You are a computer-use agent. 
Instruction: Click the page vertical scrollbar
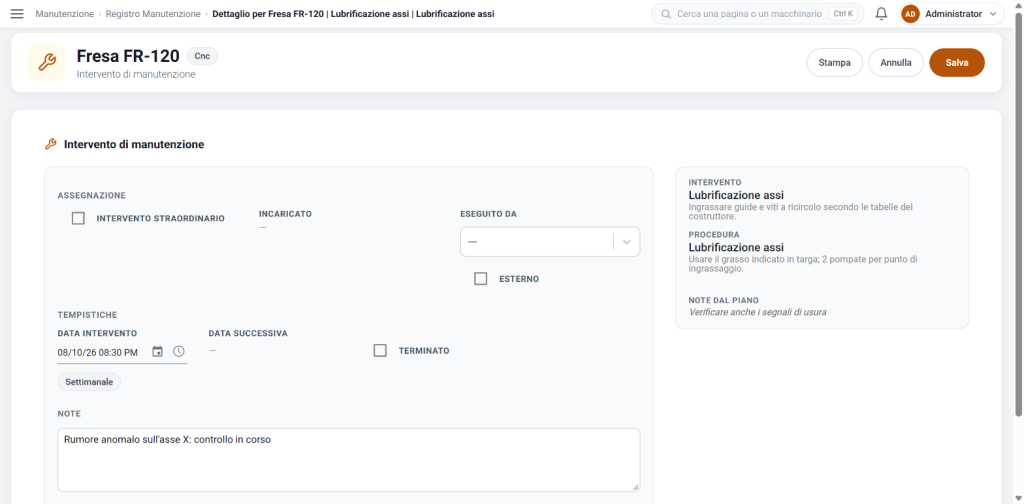point(1019,215)
